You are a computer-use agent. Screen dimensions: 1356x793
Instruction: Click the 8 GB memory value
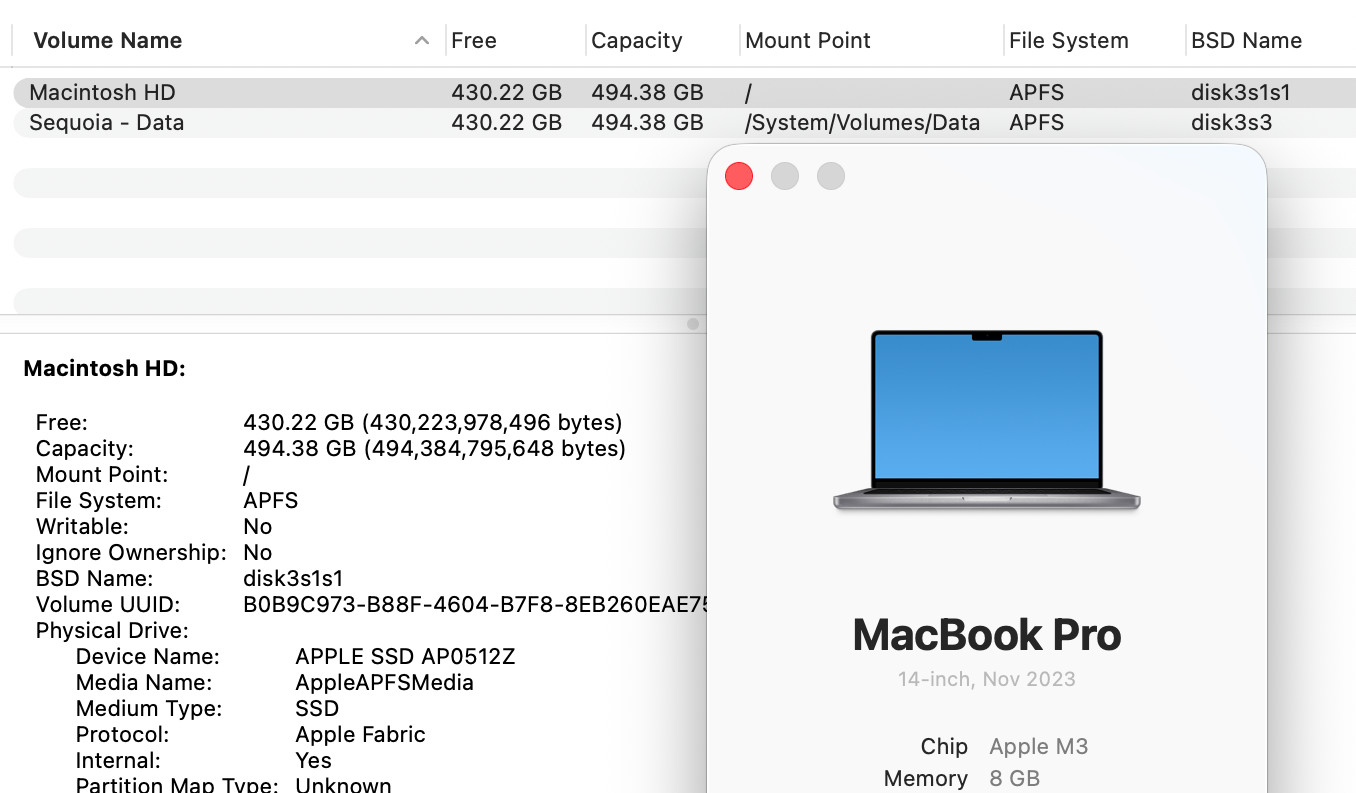1014,778
